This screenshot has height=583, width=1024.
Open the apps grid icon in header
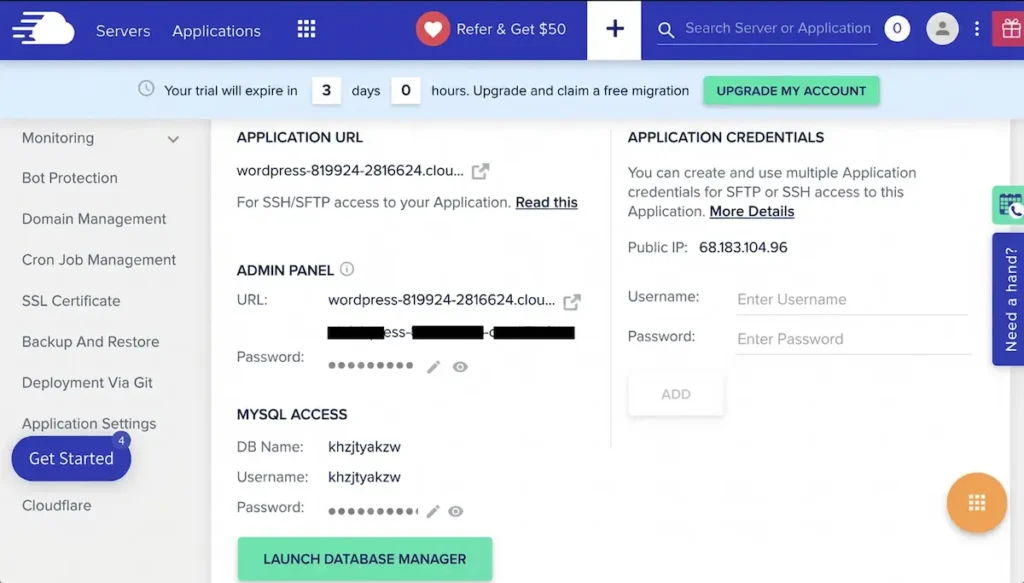coord(306,29)
